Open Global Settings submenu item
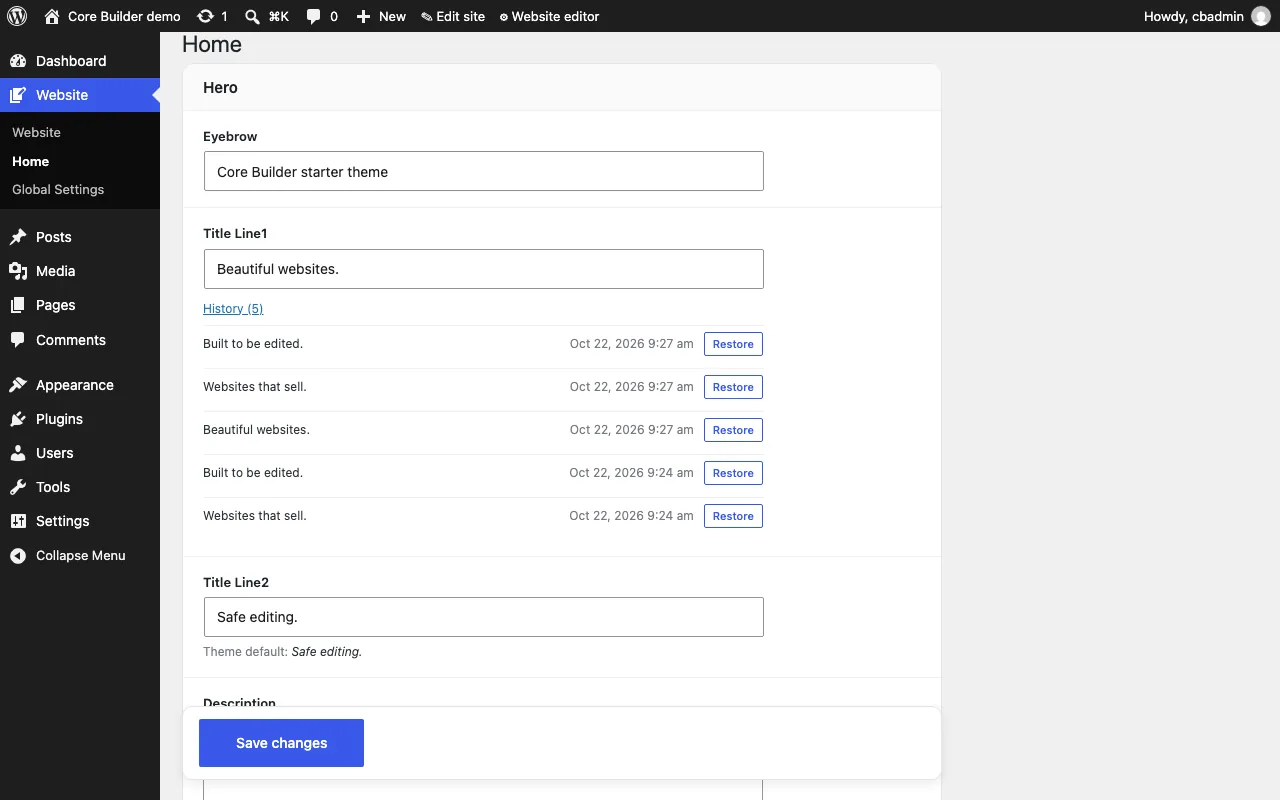Viewport: 1280px width, 800px height. click(x=58, y=189)
